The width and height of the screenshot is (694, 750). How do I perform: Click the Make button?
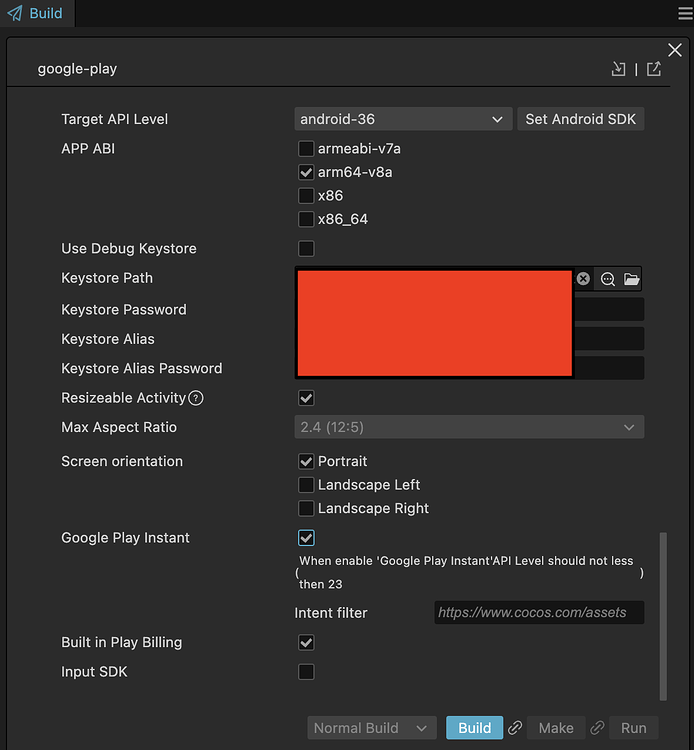556,728
